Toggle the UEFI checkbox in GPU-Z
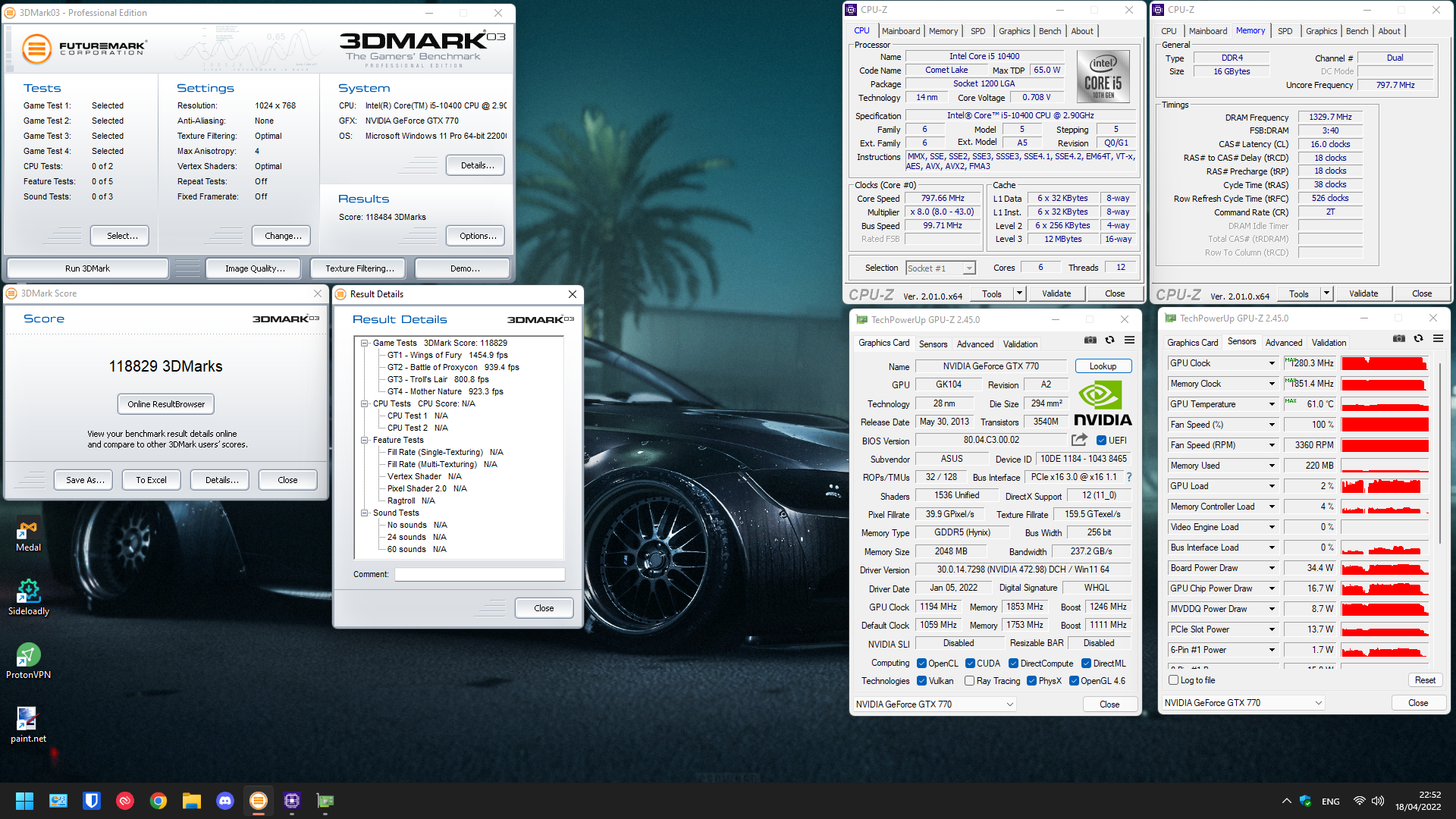Viewport: 1456px width, 819px height. click(1101, 441)
